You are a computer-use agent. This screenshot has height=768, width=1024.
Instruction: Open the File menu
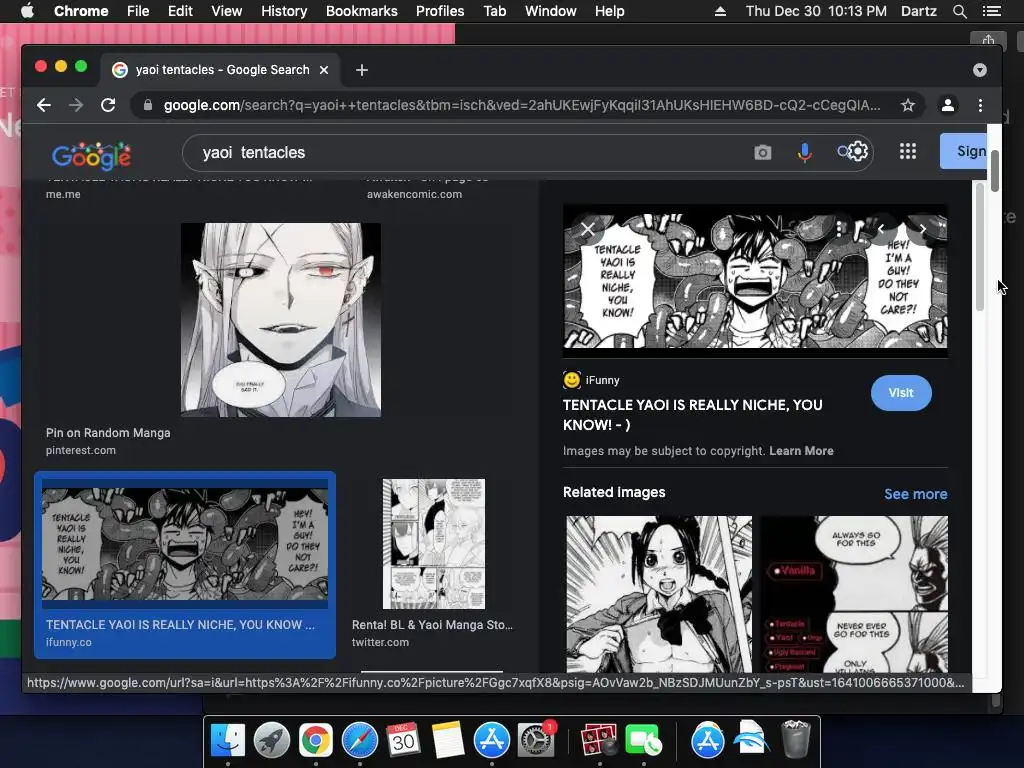tap(138, 11)
